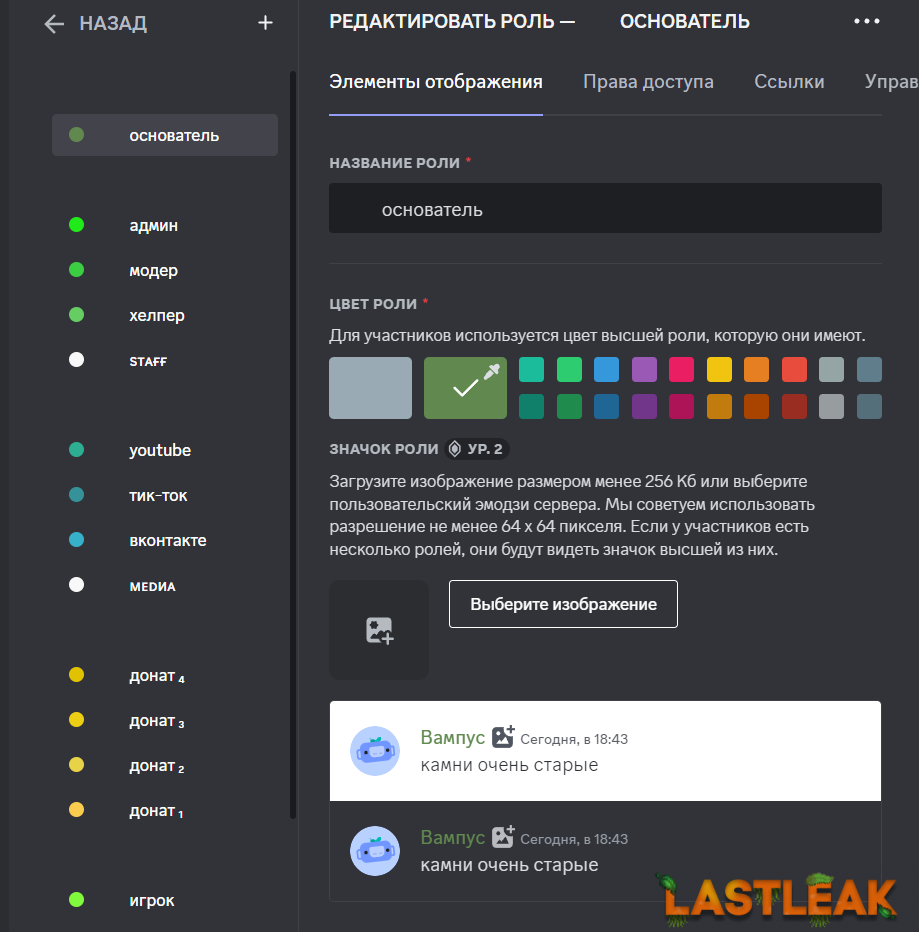Select the youtube role
This screenshot has width=919, height=932.
click(160, 451)
